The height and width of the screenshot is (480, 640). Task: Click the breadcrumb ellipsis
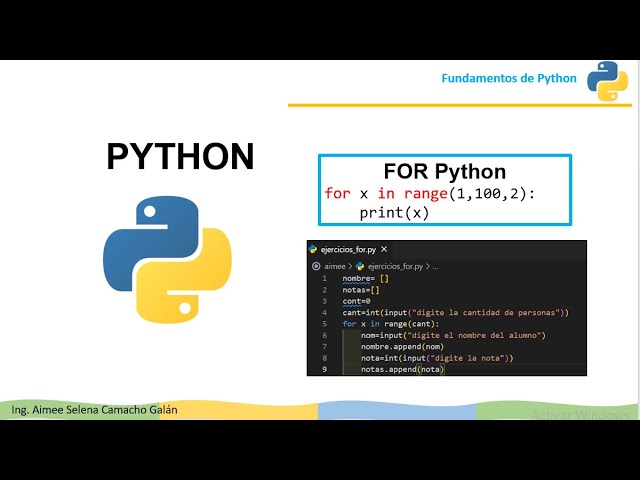[x=435, y=267]
